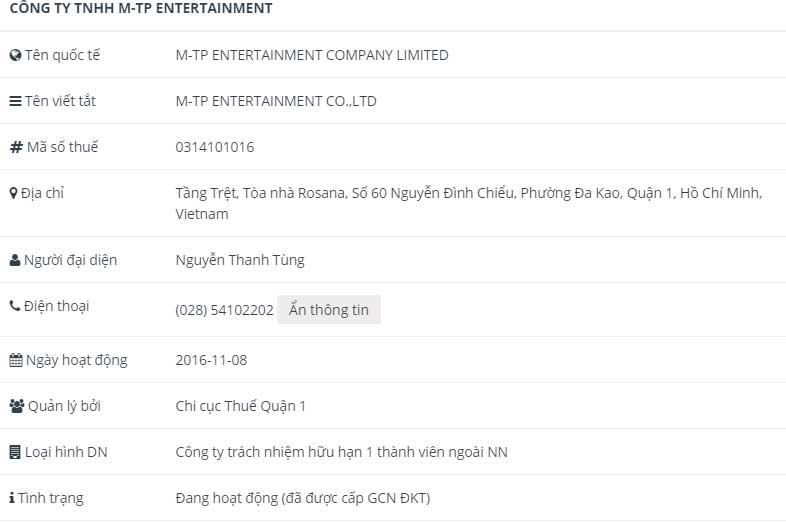
Task: Click the group icon beside Quản lý bởi
Action: click(x=16, y=406)
